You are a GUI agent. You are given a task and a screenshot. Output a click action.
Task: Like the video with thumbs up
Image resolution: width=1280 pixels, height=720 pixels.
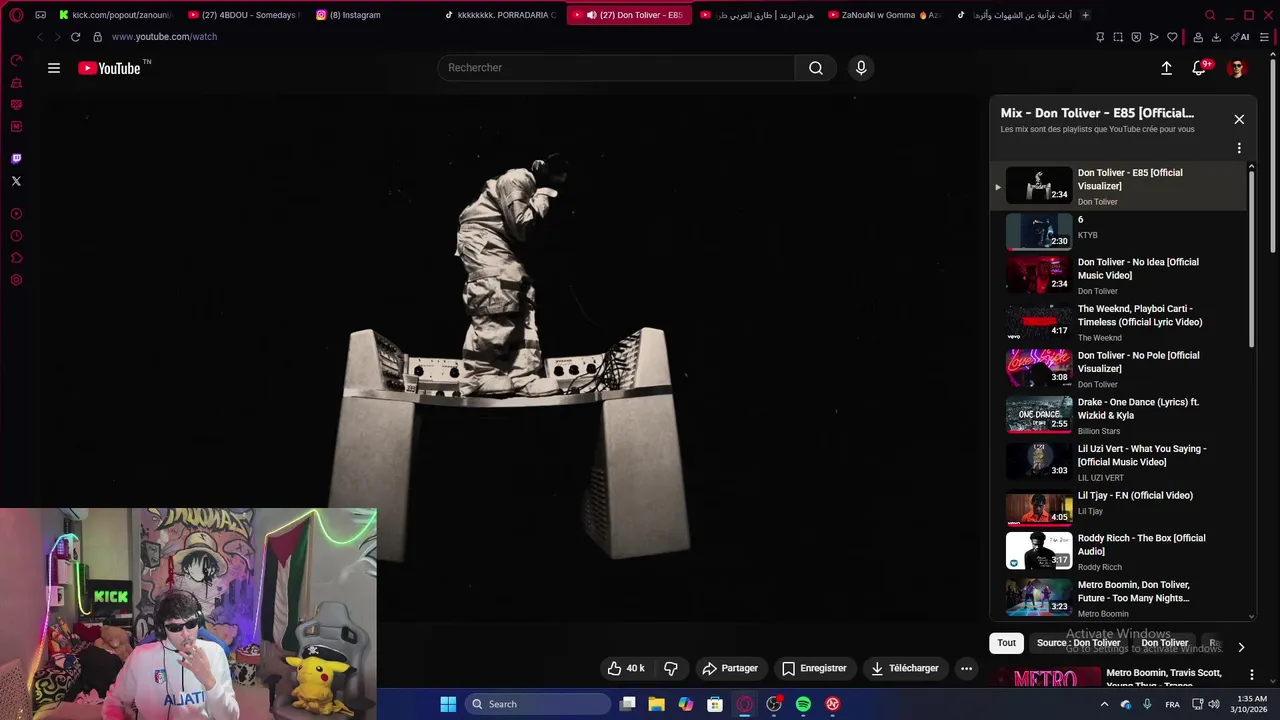pyautogui.click(x=626, y=668)
